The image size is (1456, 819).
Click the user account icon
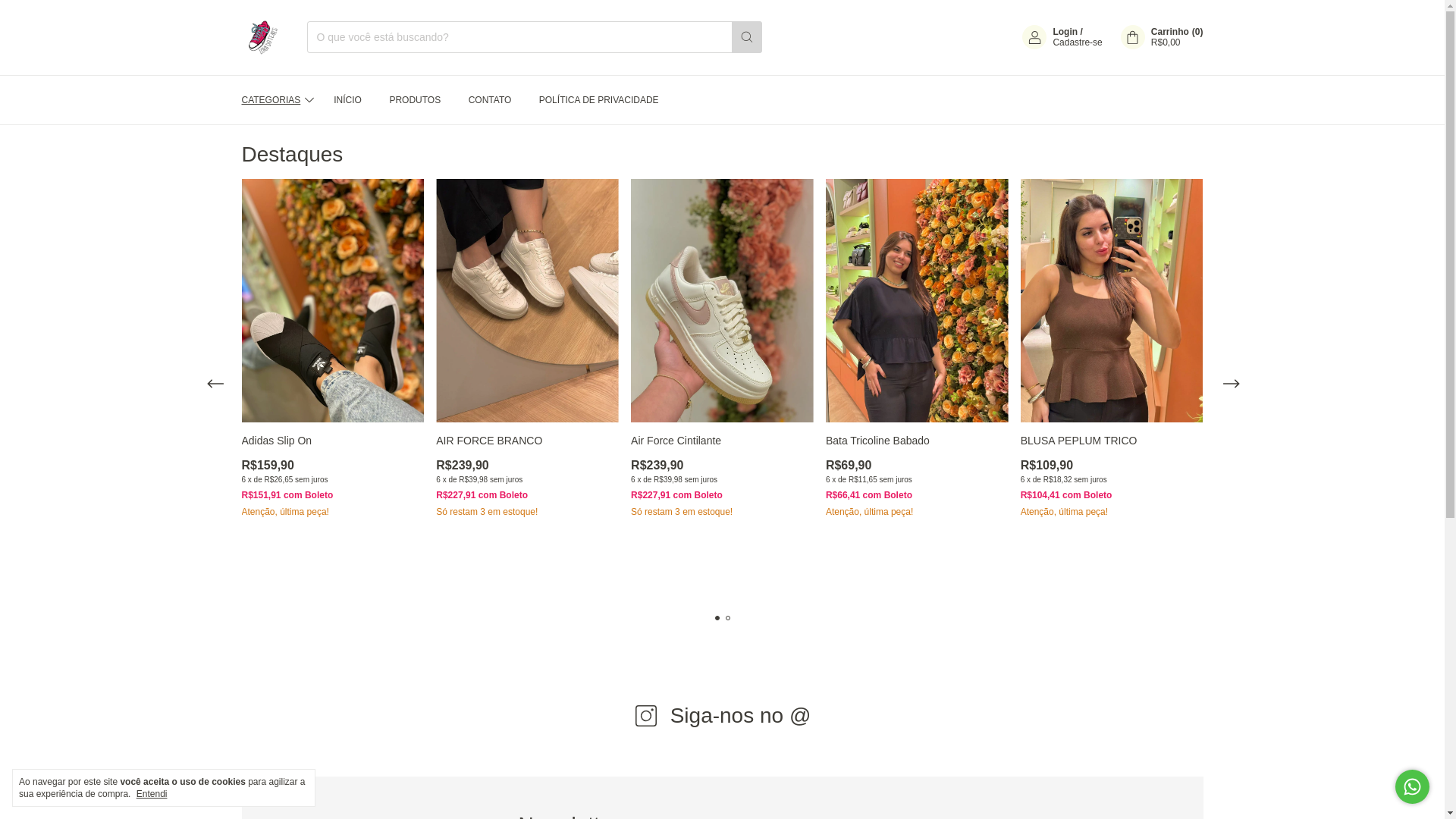pyautogui.click(x=1034, y=37)
